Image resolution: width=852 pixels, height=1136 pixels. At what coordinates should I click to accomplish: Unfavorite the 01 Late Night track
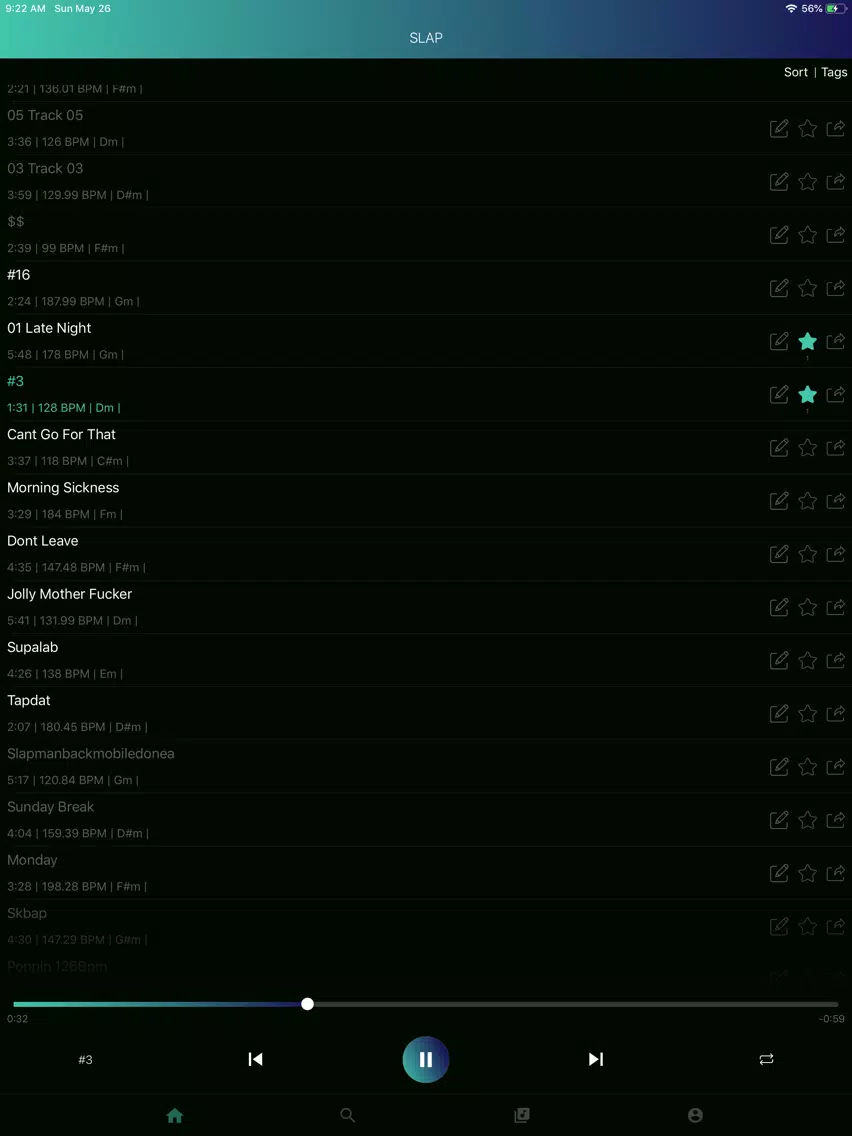point(807,341)
